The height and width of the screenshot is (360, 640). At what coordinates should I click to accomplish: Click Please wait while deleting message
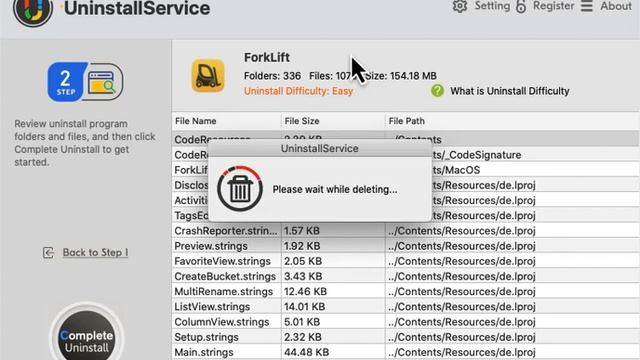tap(335, 189)
